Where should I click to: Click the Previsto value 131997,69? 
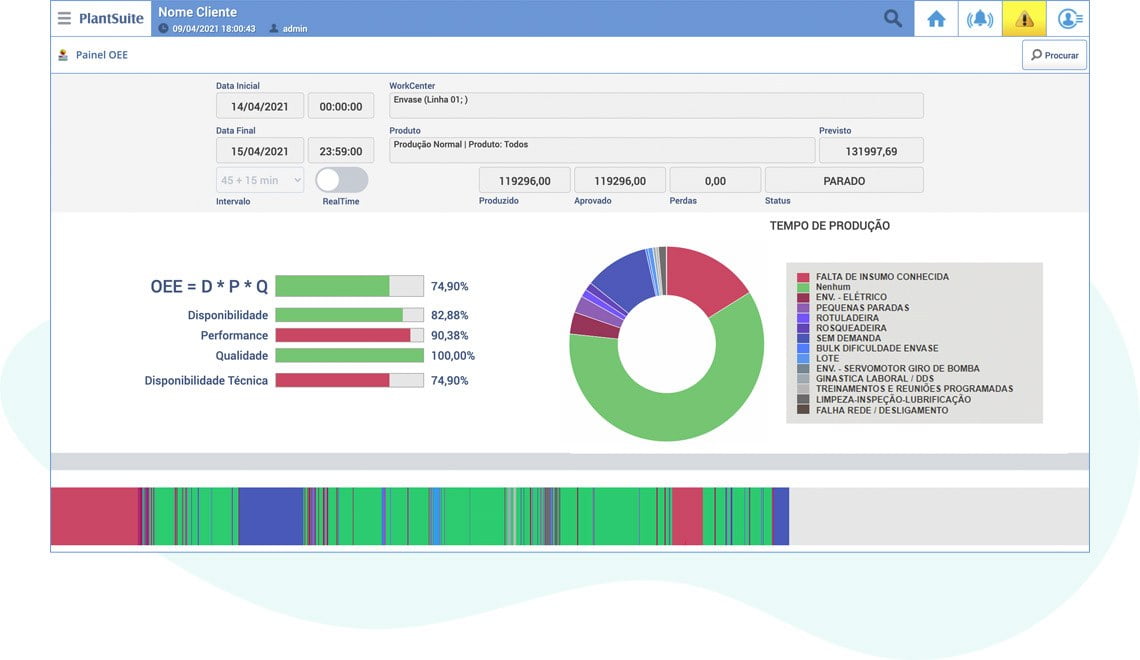pyautogui.click(x=871, y=151)
